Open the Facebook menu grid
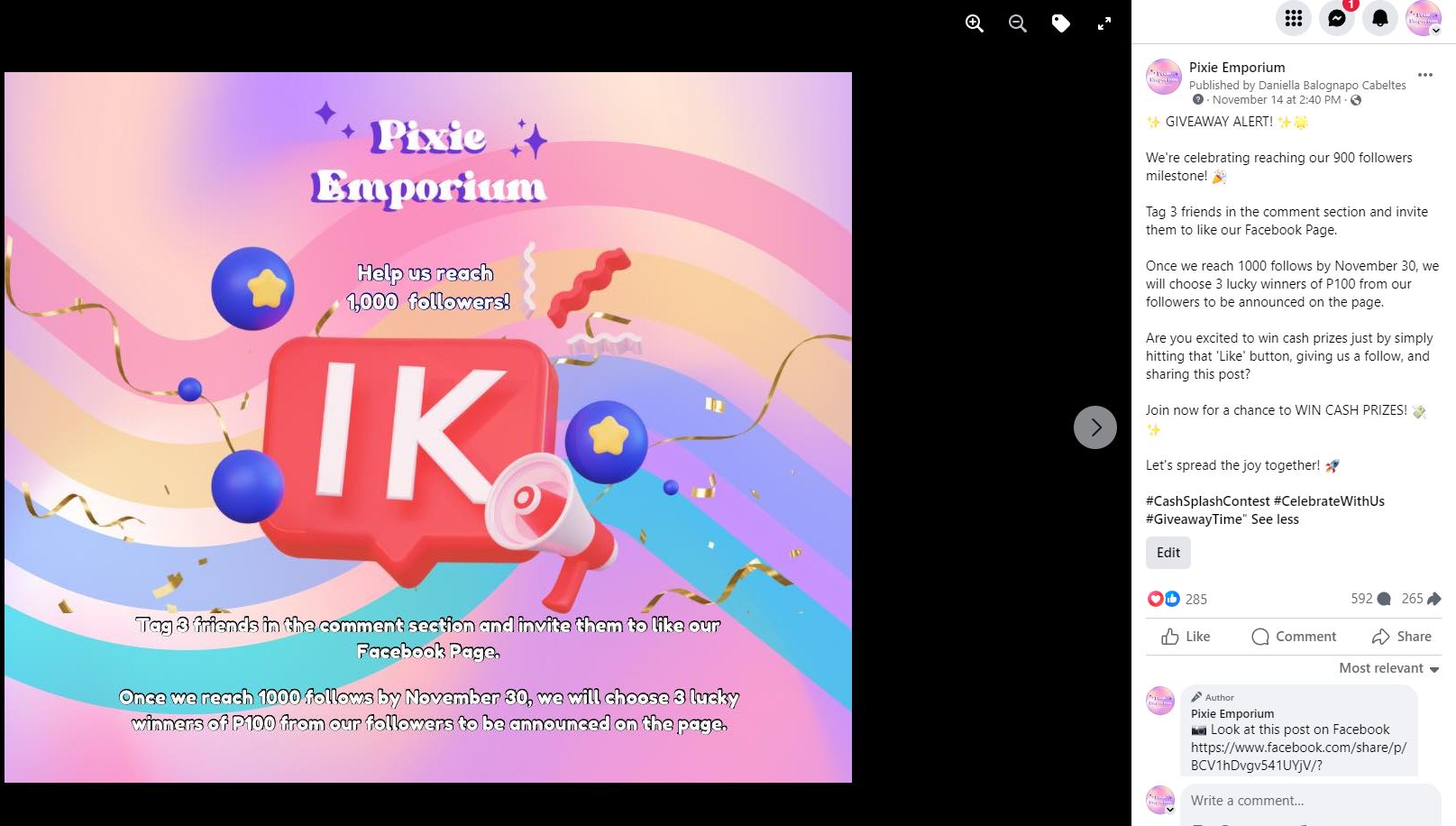Screen dimensions: 1456x826 point(1294,18)
